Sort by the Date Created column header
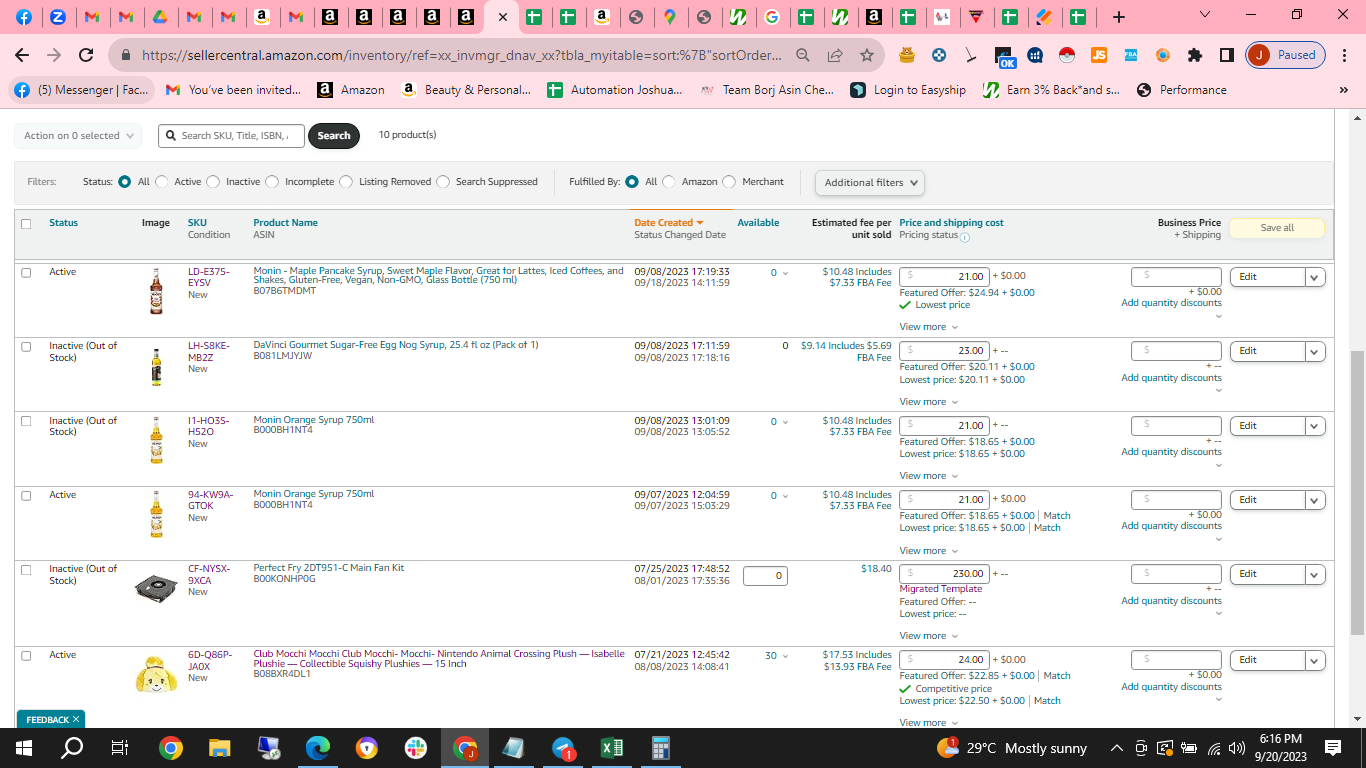The width and height of the screenshot is (1366, 768). (668, 223)
